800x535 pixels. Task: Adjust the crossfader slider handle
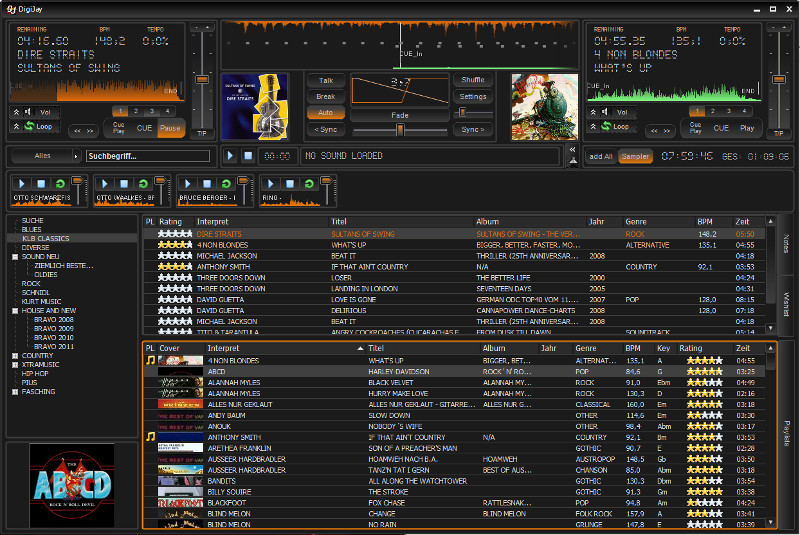pos(400,131)
